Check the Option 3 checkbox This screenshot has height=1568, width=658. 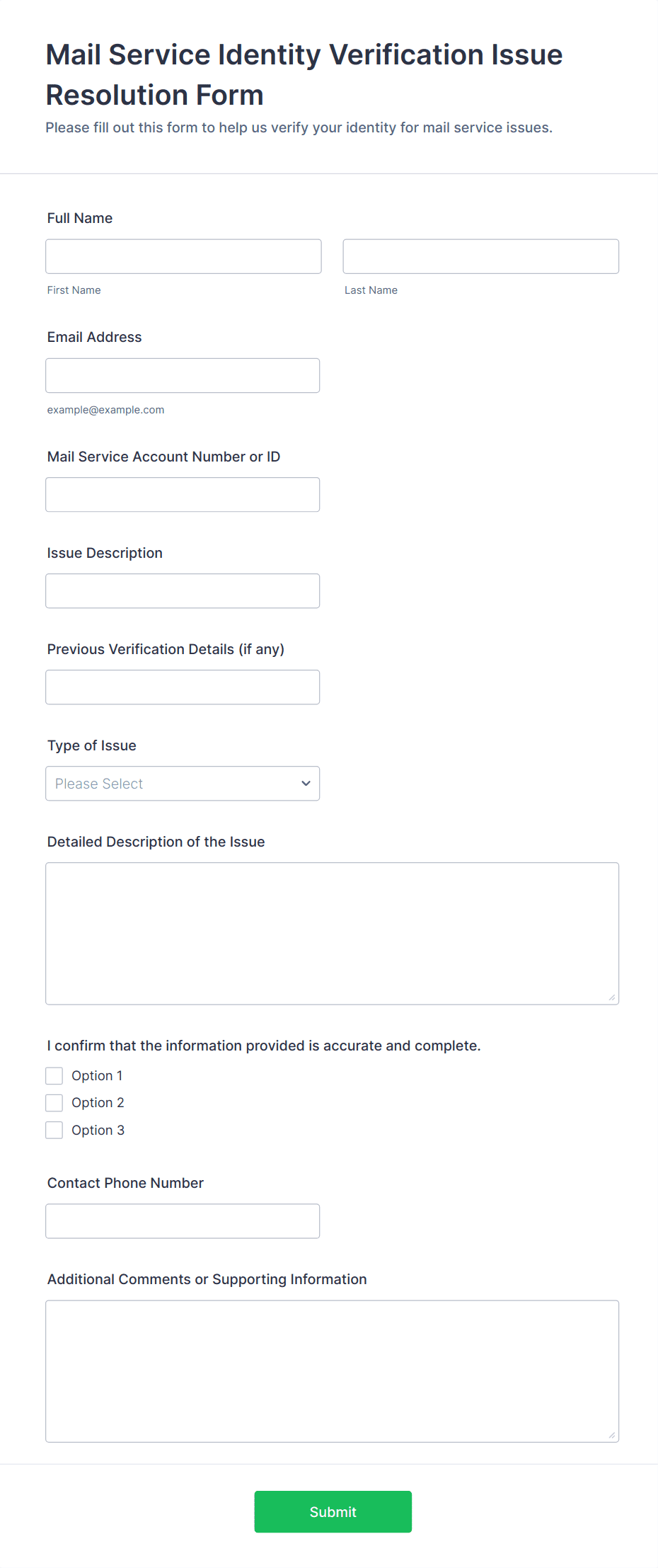54,1130
